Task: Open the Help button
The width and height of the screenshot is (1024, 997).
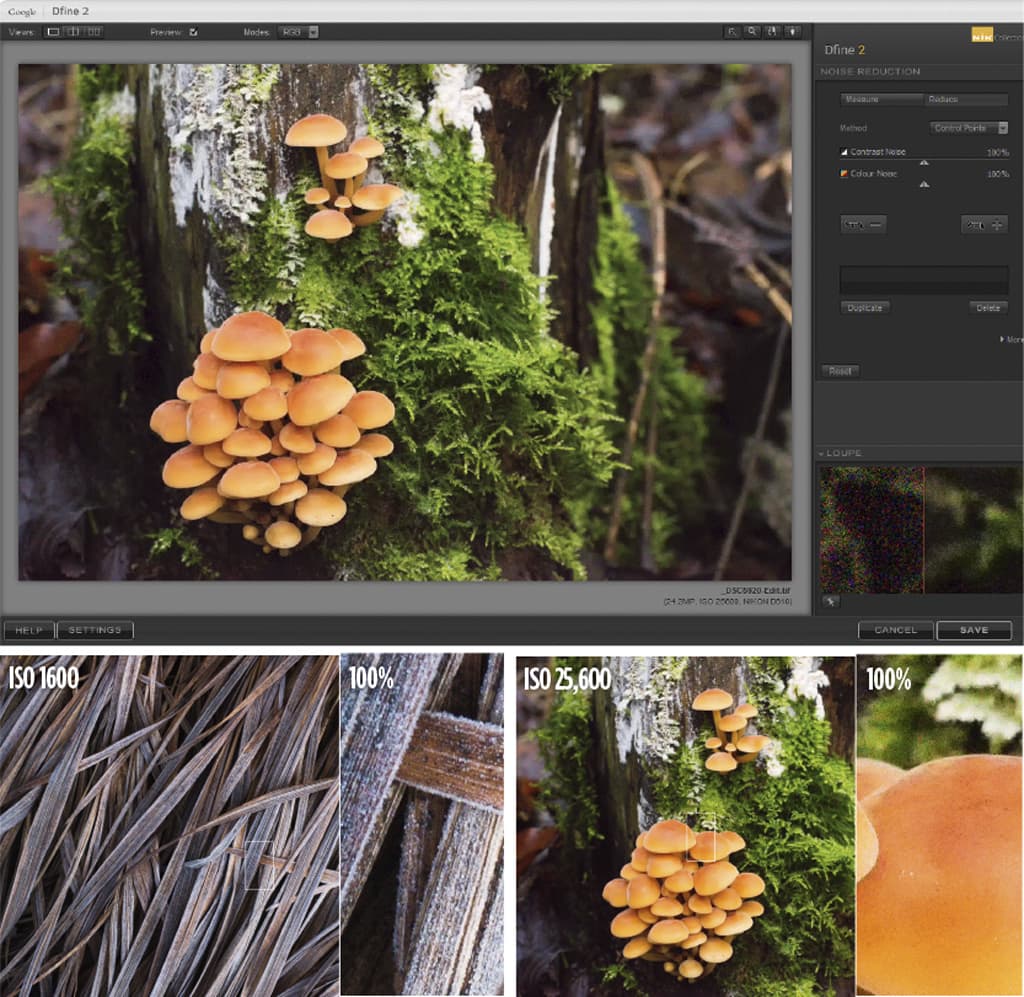Action: click(29, 630)
